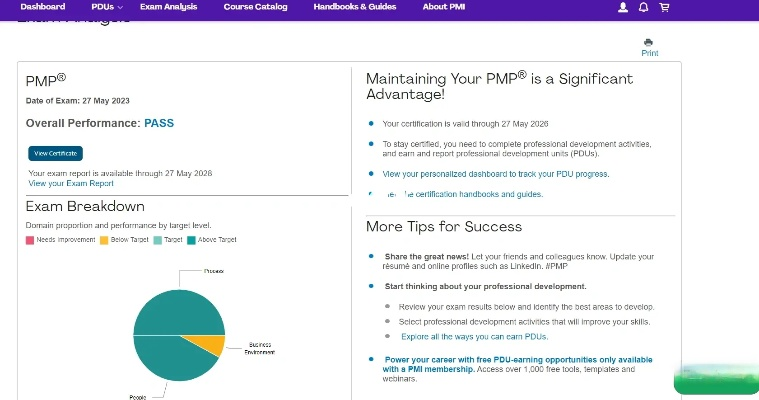759x400 pixels.
Task: Click the Above Target legend swatch
Action: tap(190, 240)
